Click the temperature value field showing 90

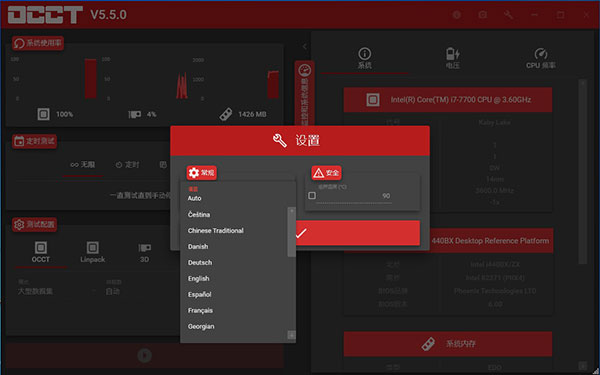[x=354, y=196]
